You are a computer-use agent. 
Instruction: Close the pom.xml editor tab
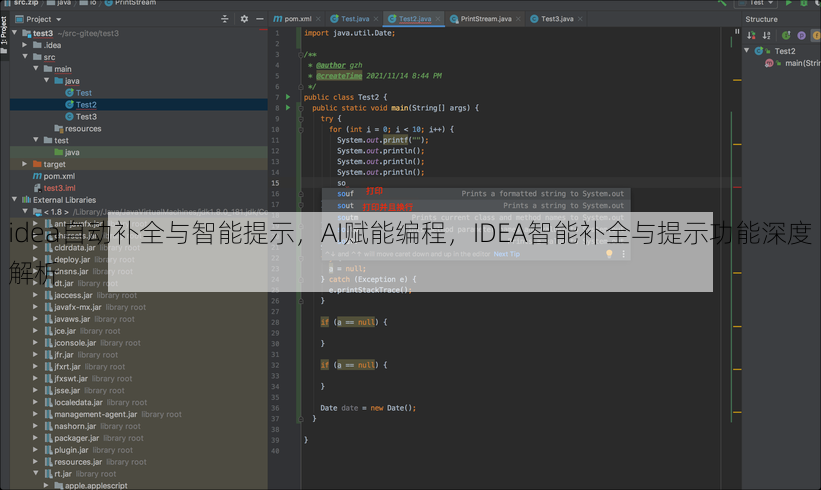pyautogui.click(x=318, y=19)
